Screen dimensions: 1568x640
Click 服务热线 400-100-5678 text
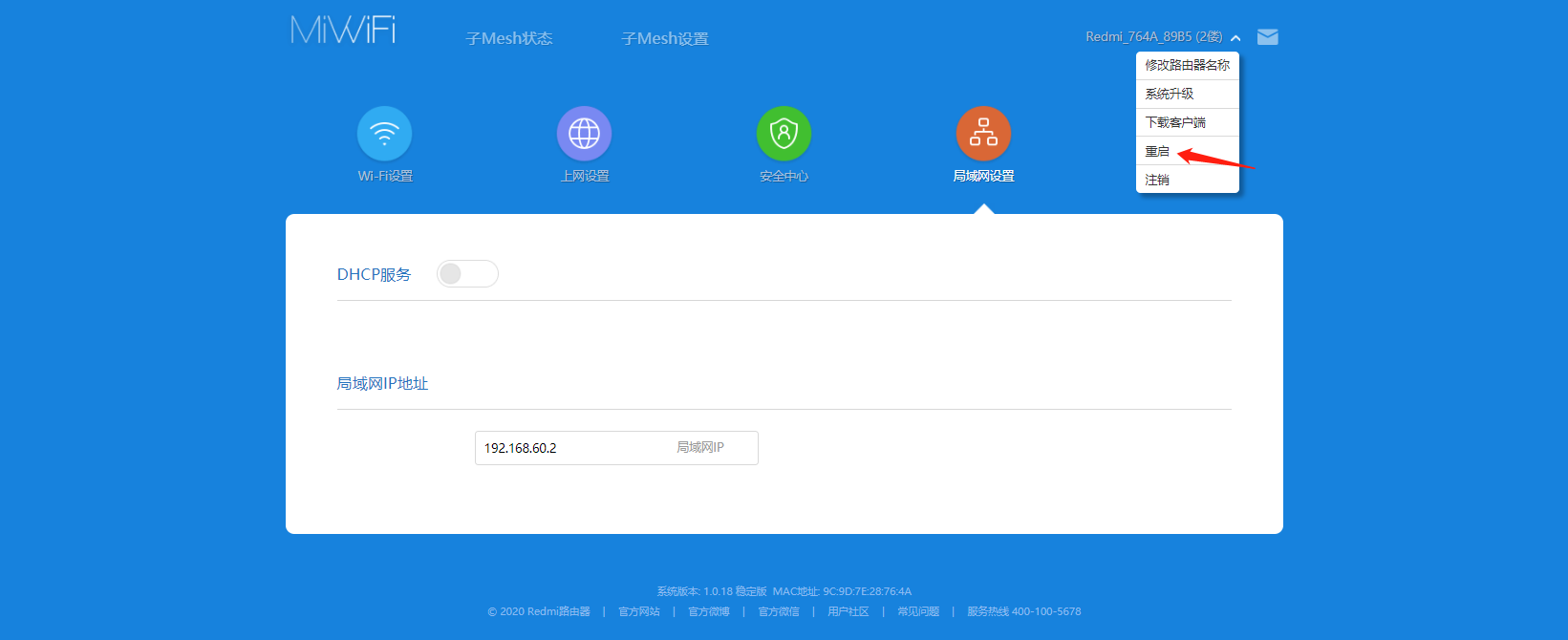coord(1024,611)
